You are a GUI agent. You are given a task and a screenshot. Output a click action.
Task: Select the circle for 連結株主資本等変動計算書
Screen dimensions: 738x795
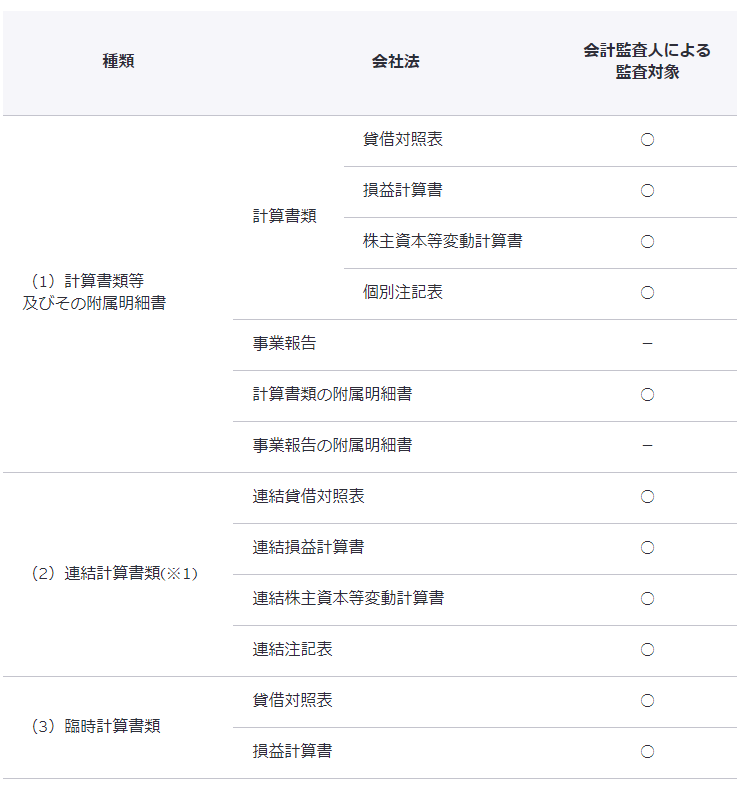[x=647, y=599]
